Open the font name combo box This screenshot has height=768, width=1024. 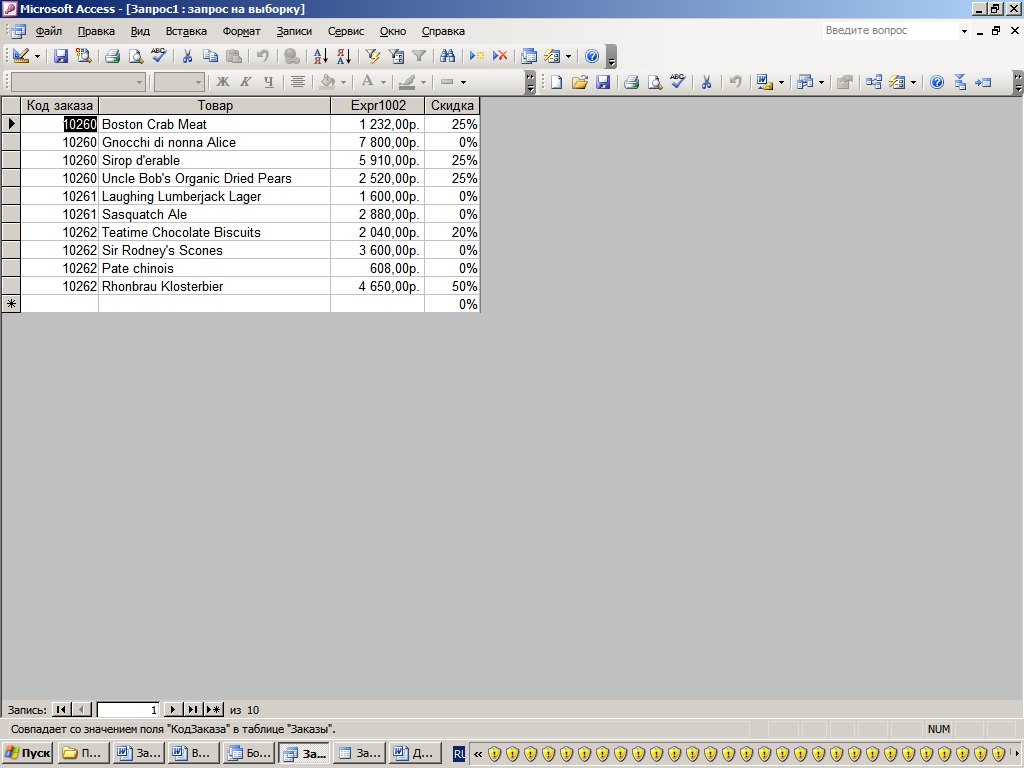[x=78, y=82]
